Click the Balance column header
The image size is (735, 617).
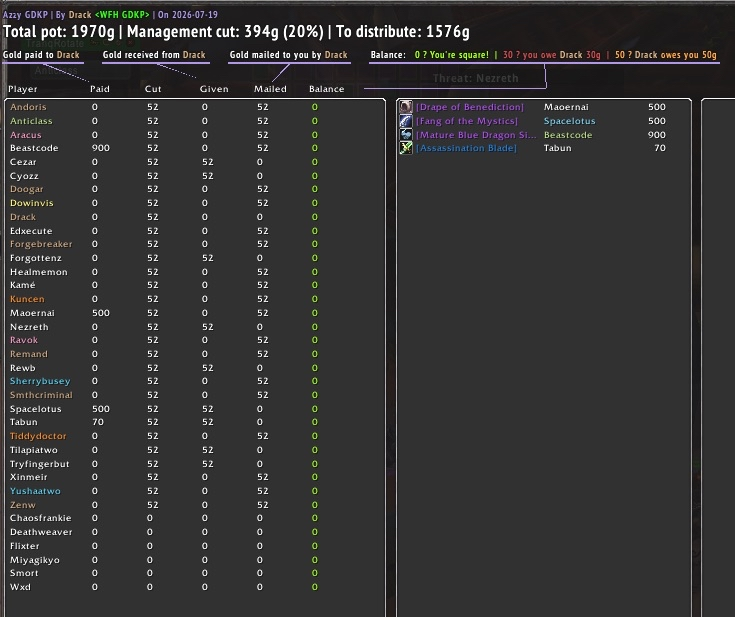point(327,89)
